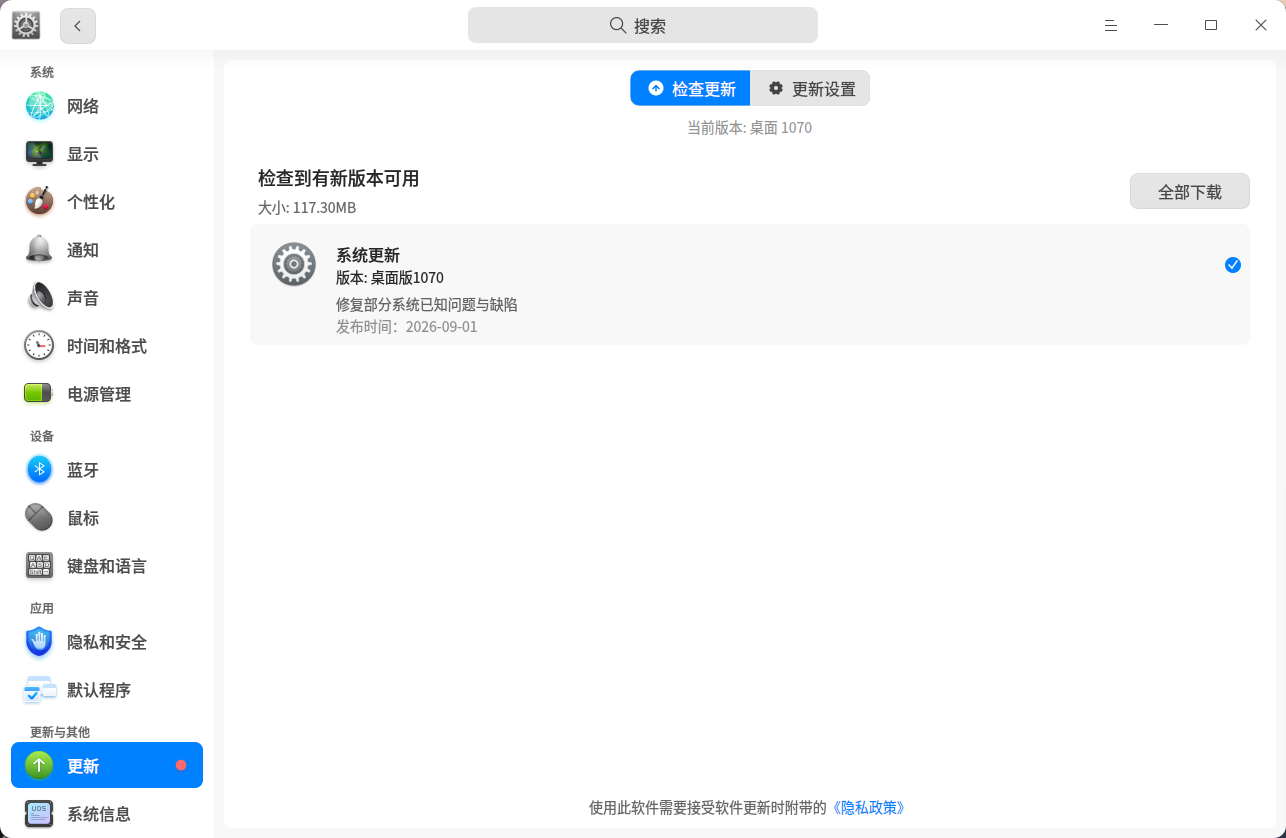Select the Update green arrow icon
The height and width of the screenshot is (838, 1286).
(x=39, y=766)
